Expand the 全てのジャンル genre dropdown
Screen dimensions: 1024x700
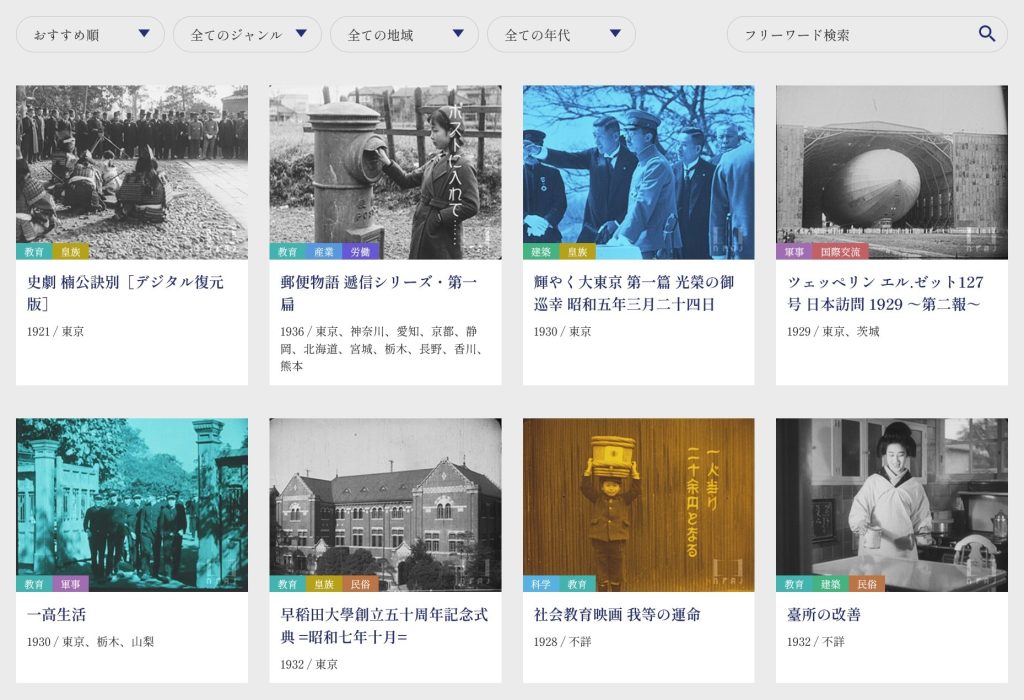coord(247,34)
